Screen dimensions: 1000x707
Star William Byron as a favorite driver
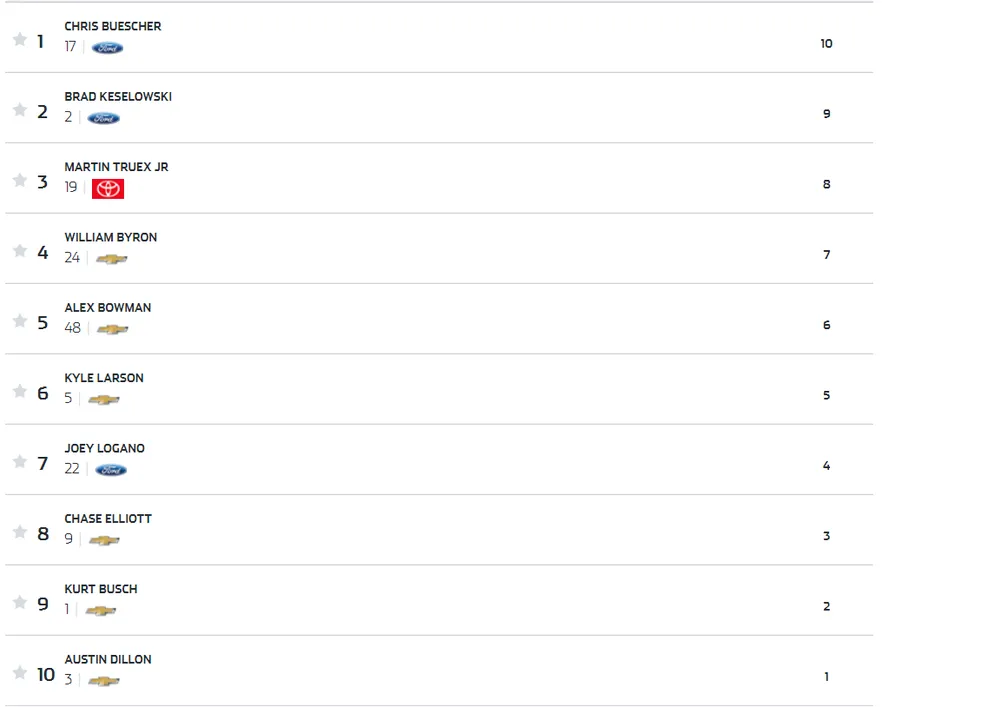(x=19, y=251)
